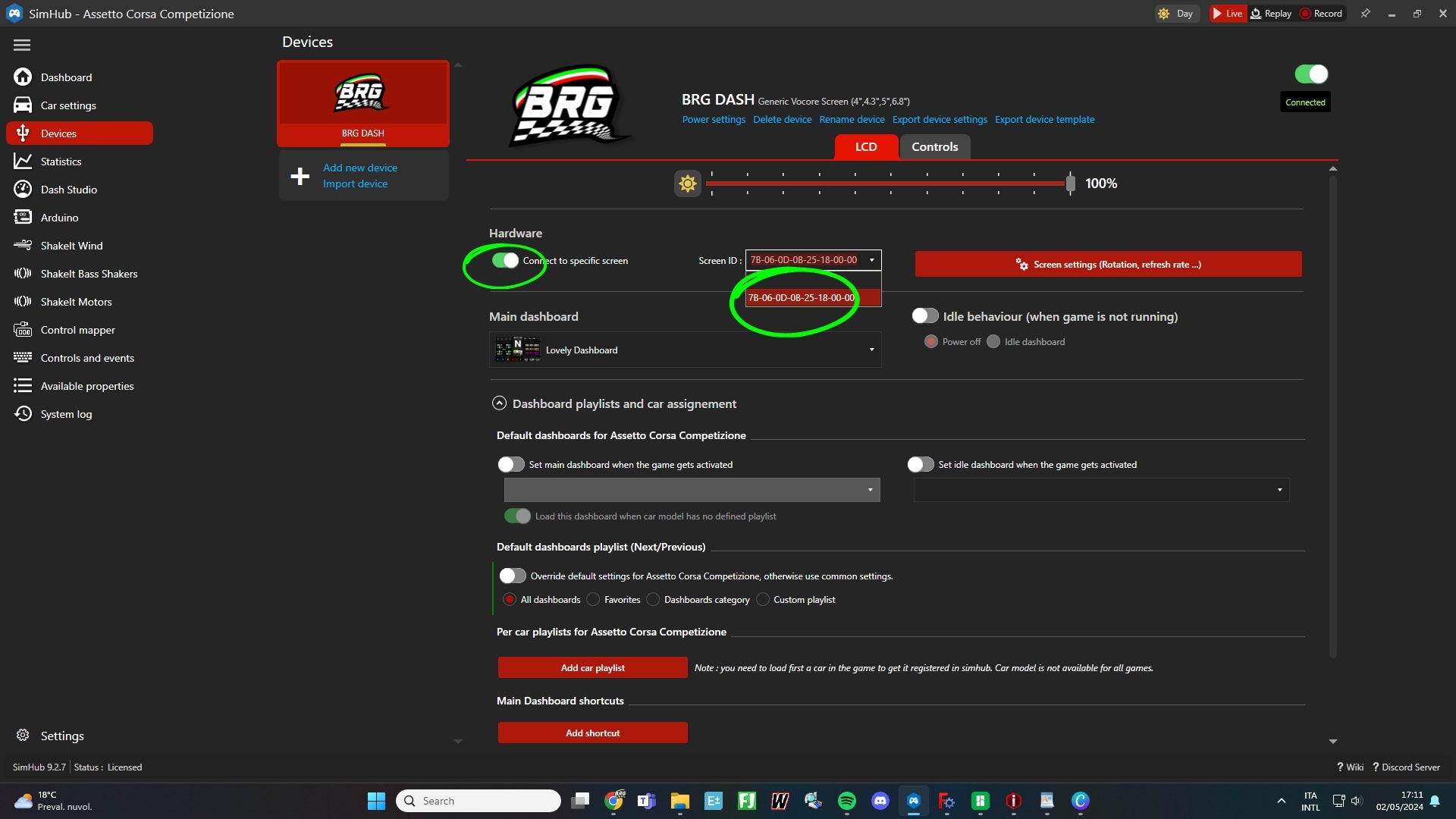
Task: Select the Favorites radio button
Action: click(593, 600)
